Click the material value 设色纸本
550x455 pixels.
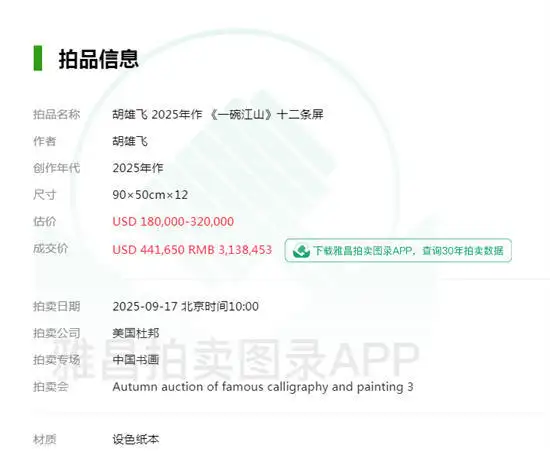tap(136, 439)
